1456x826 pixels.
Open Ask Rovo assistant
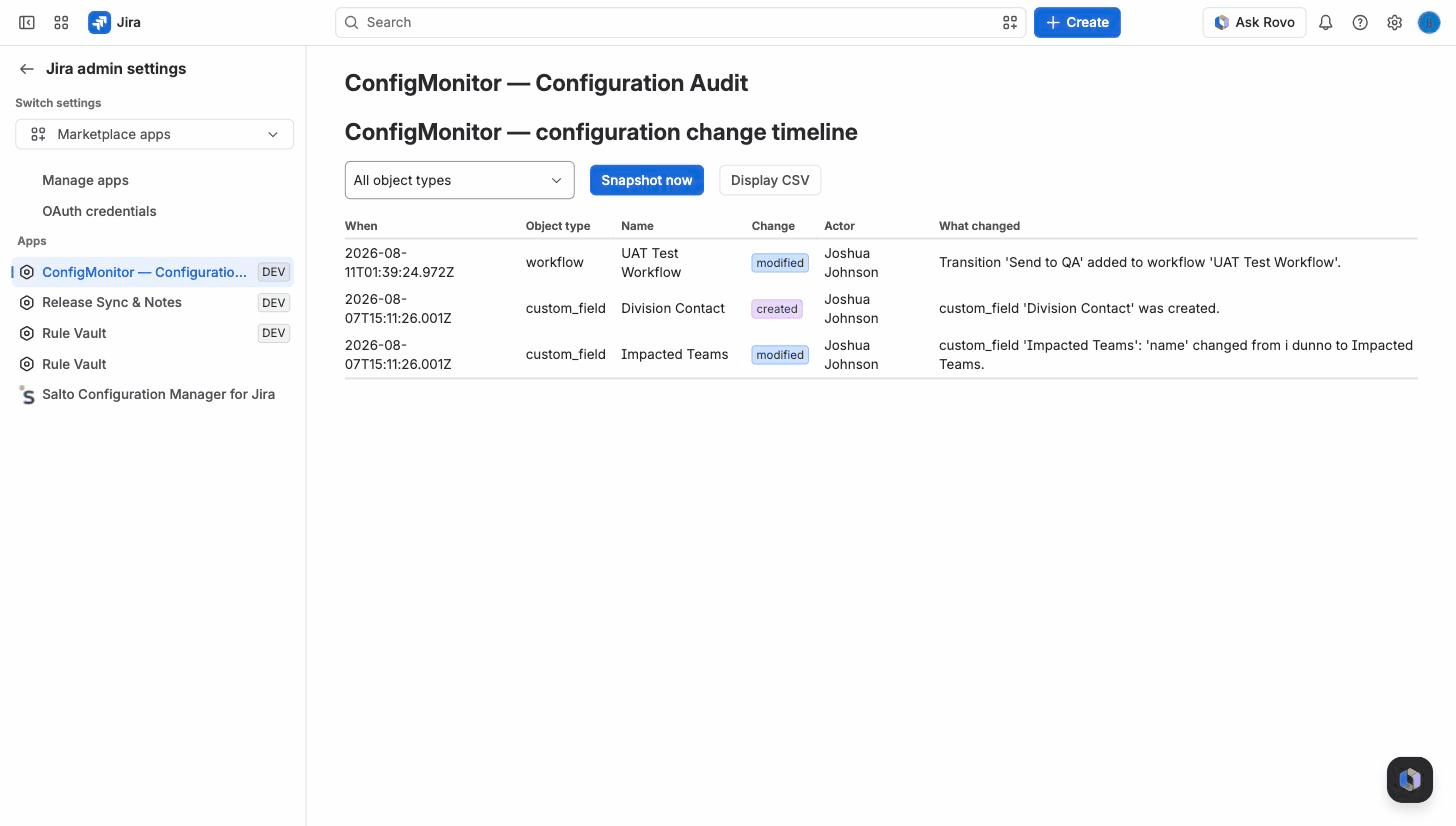[1254, 22]
